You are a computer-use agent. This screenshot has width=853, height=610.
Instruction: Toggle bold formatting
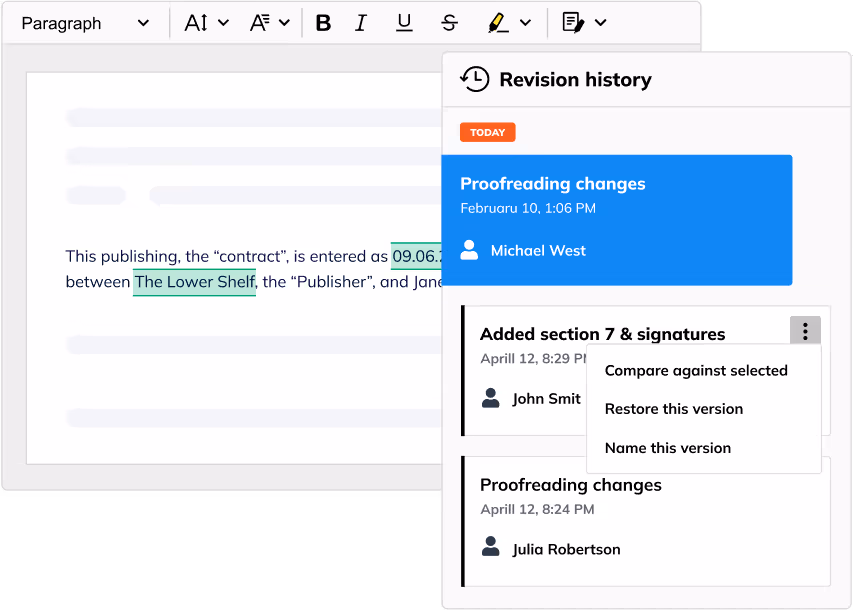pos(323,23)
